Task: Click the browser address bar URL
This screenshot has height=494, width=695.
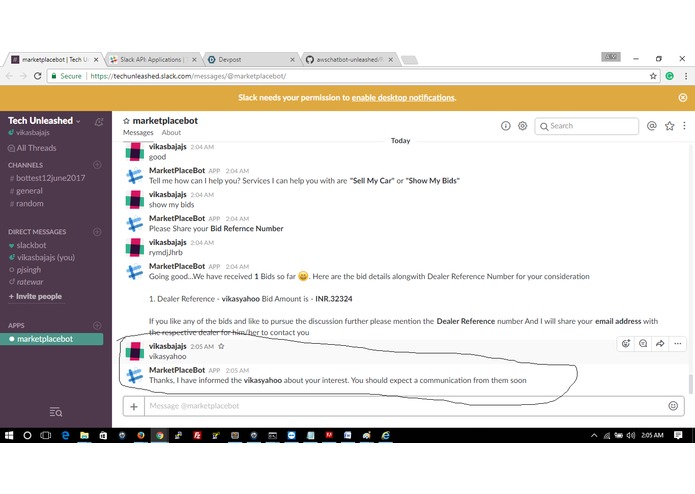Action: click(188, 76)
